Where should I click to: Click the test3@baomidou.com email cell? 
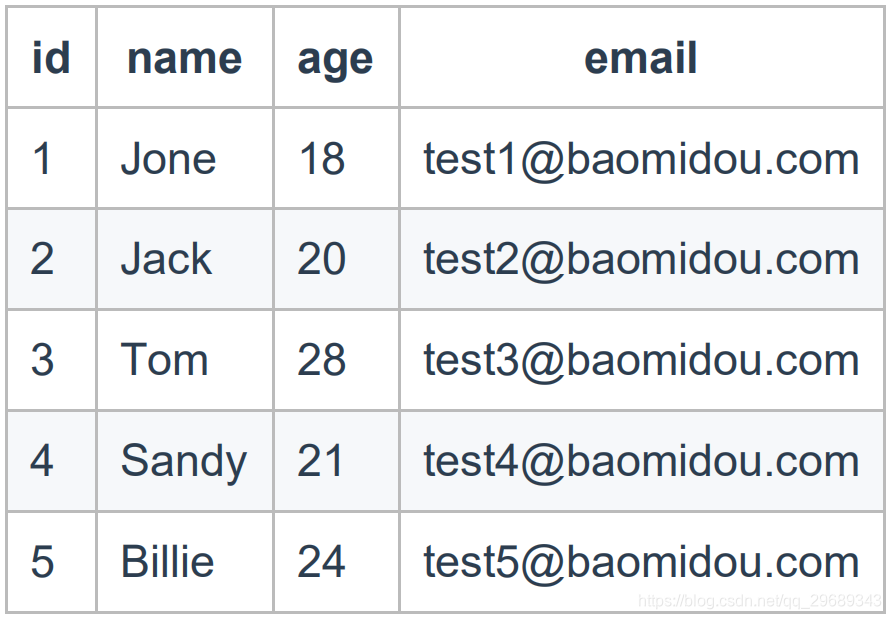tap(641, 360)
